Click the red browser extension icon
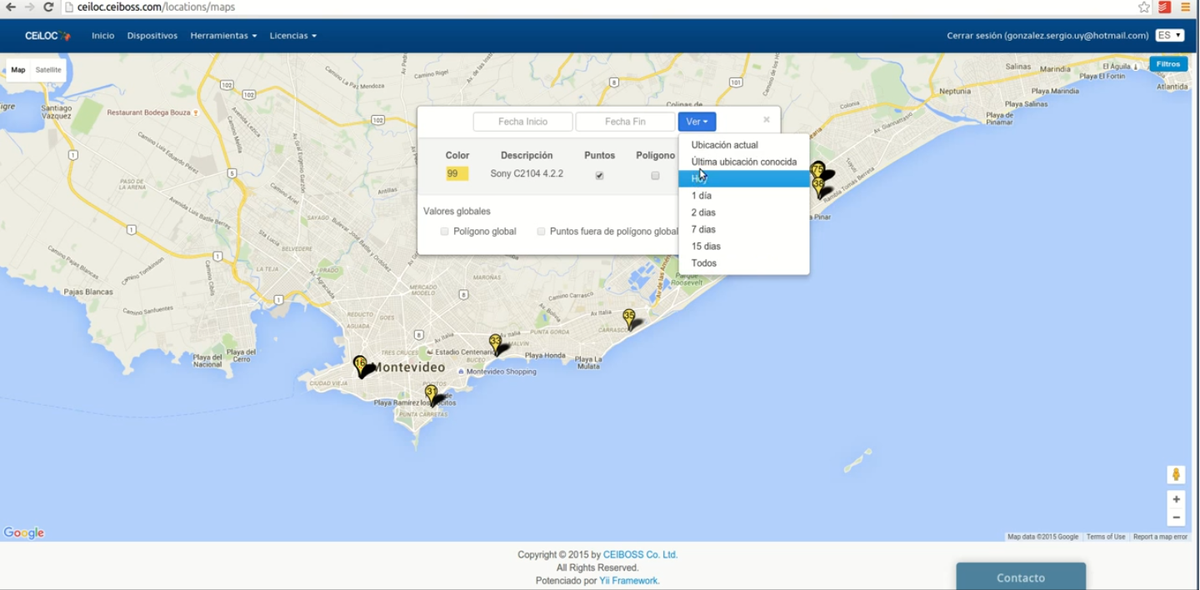Image resolution: width=1200 pixels, height=590 pixels. pyautogui.click(x=1165, y=7)
